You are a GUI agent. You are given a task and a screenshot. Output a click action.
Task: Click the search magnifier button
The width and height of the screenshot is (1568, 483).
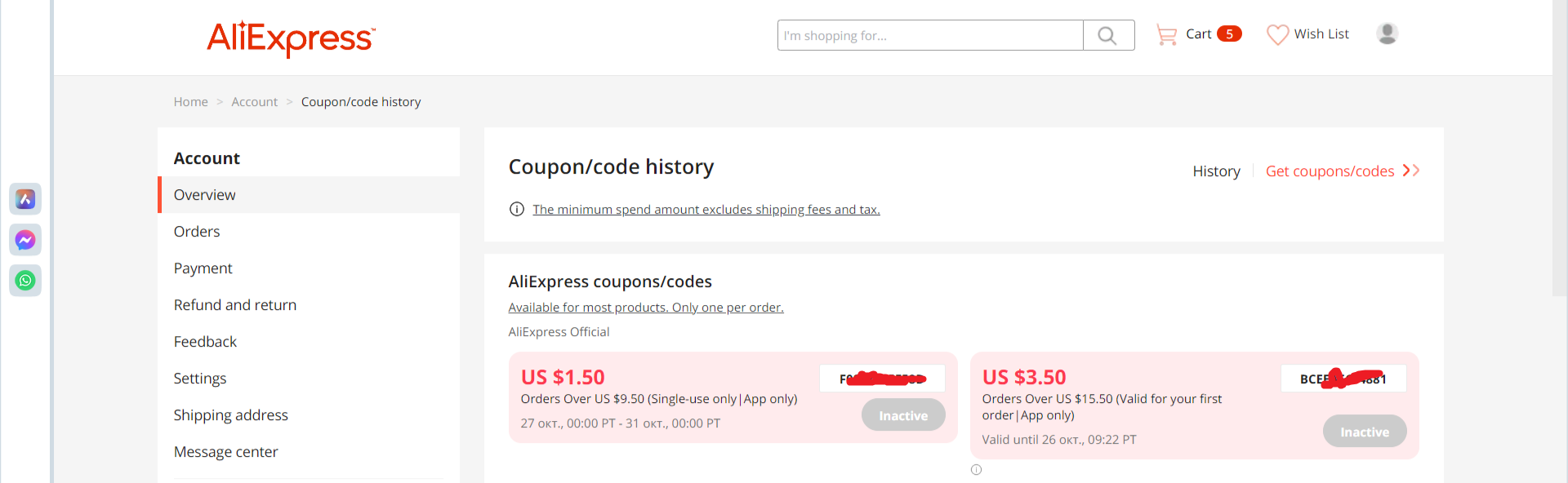[x=1108, y=35]
